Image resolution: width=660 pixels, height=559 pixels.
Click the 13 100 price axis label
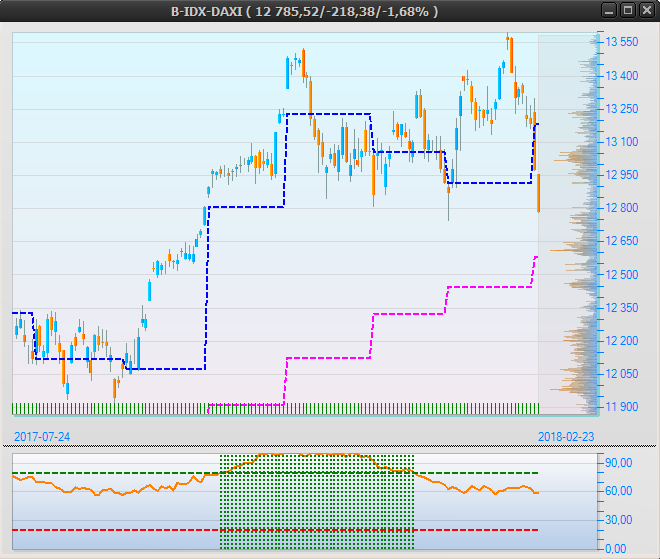(x=622, y=142)
